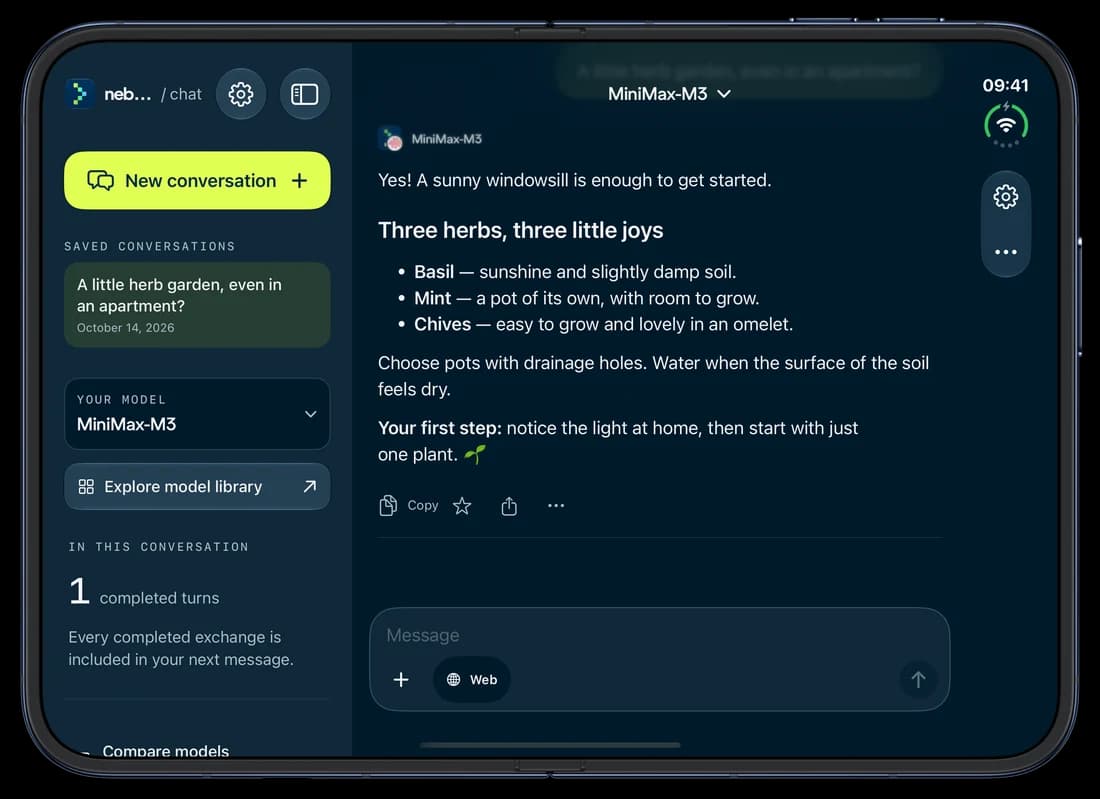
Task: Click the Wi-Fi status indicator
Action: (1006, 126)
